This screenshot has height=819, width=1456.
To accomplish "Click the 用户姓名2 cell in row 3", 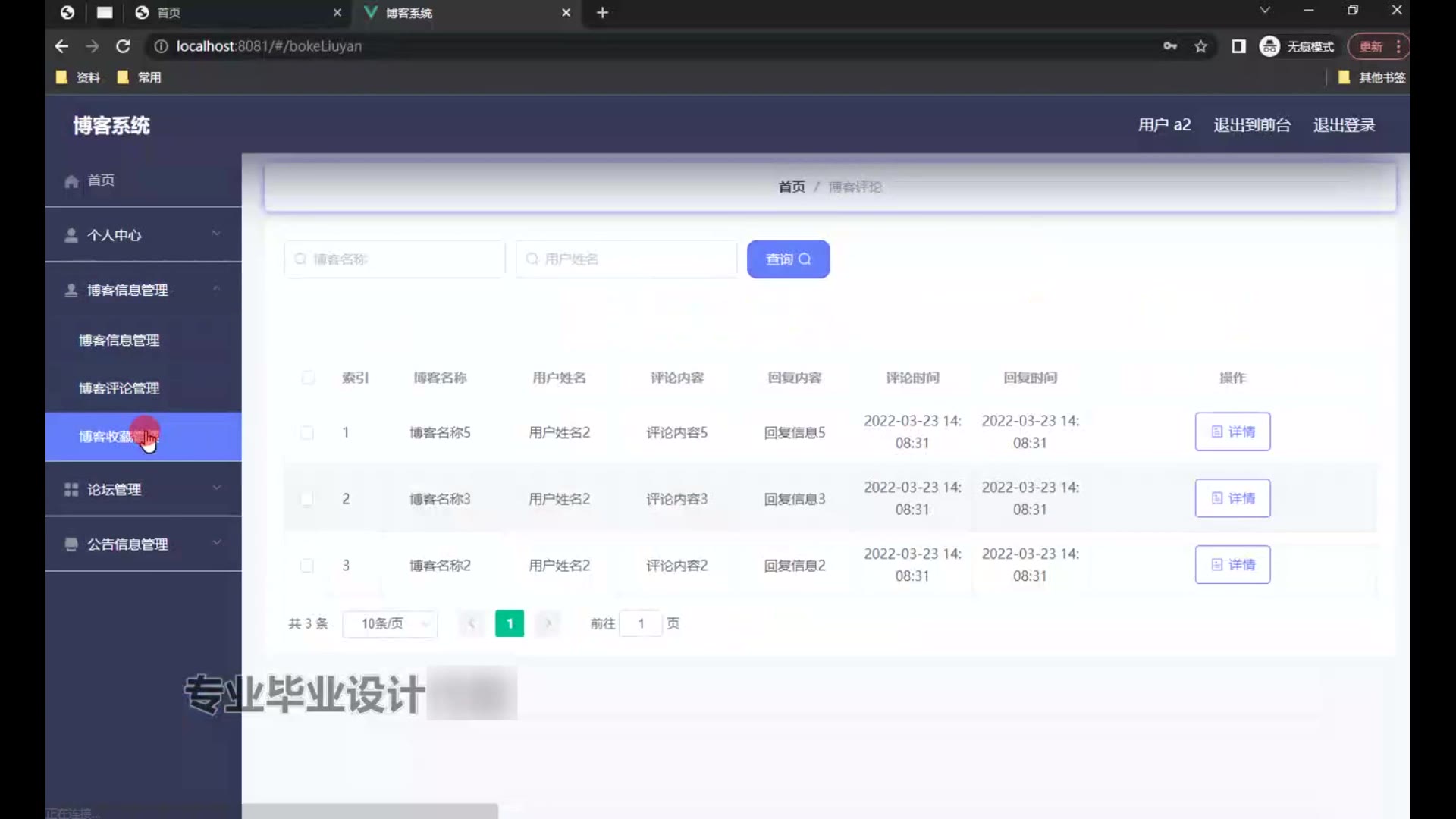I will pos(559,565).
